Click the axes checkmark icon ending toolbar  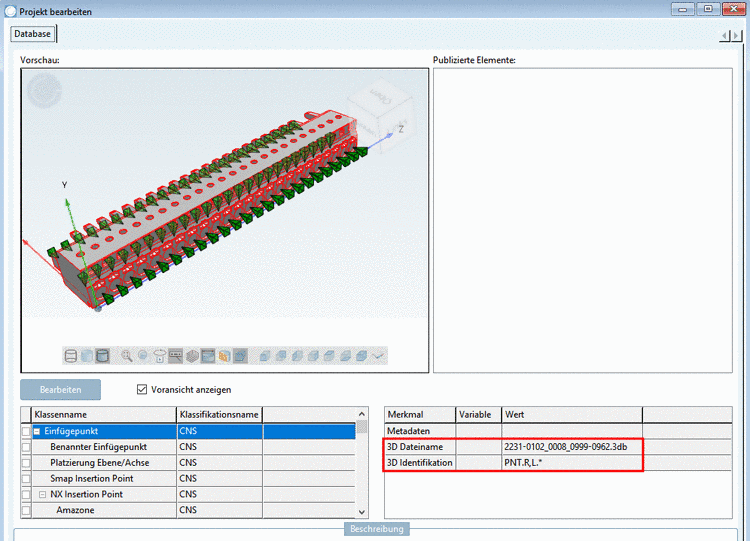(x=378, y=356)
